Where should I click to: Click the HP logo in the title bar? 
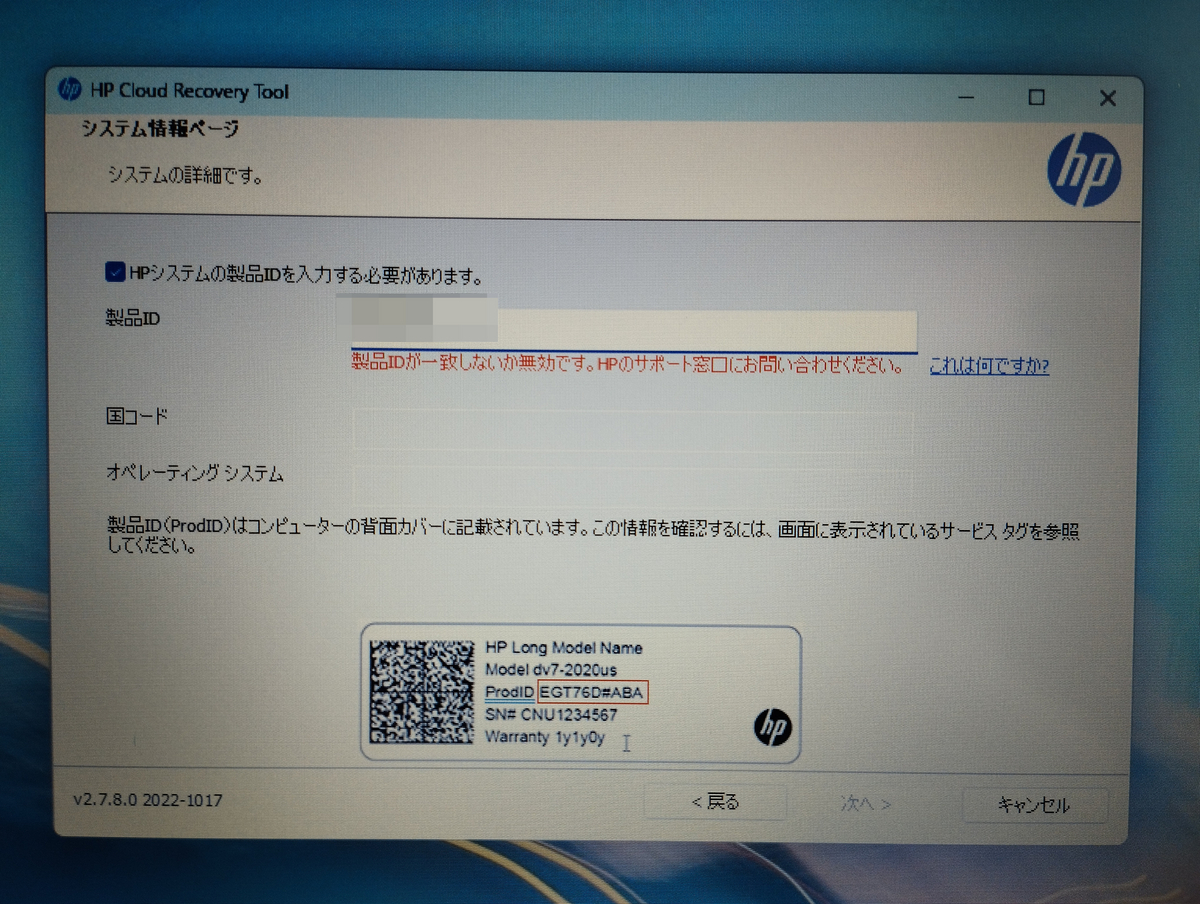pyautogui.click(x=70, y=91)
